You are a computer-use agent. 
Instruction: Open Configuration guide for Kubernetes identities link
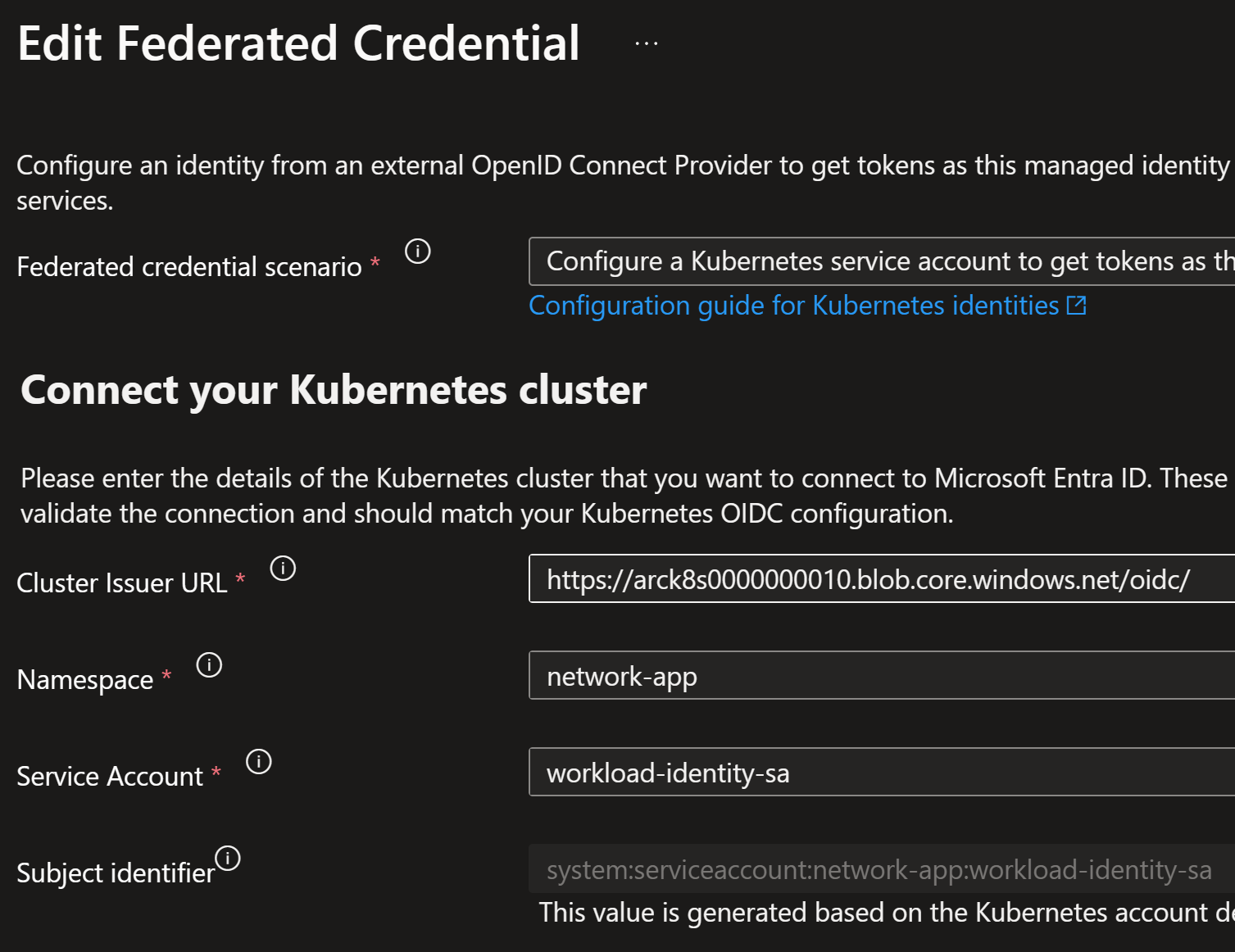[x=794, y=306]
